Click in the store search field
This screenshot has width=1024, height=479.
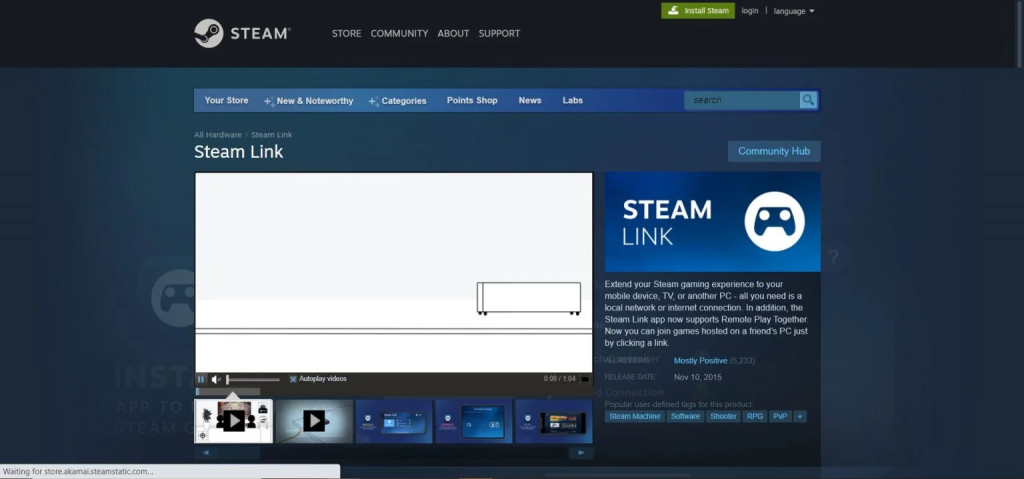coord(742,100)
